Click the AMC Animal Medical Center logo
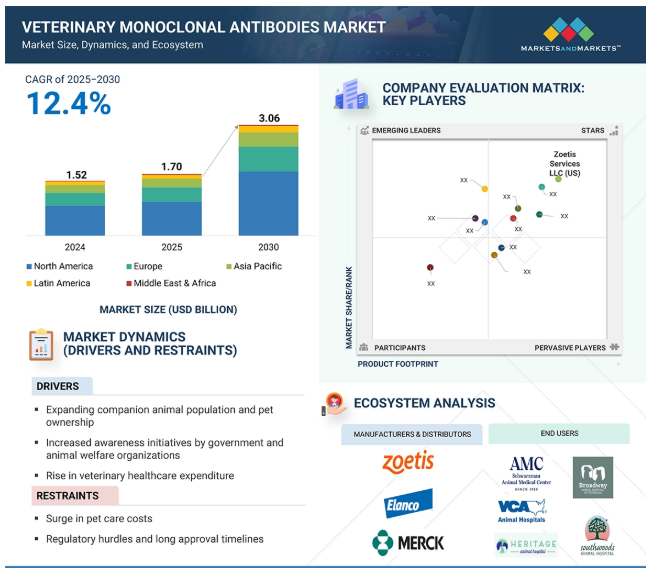 pos(526,470)
